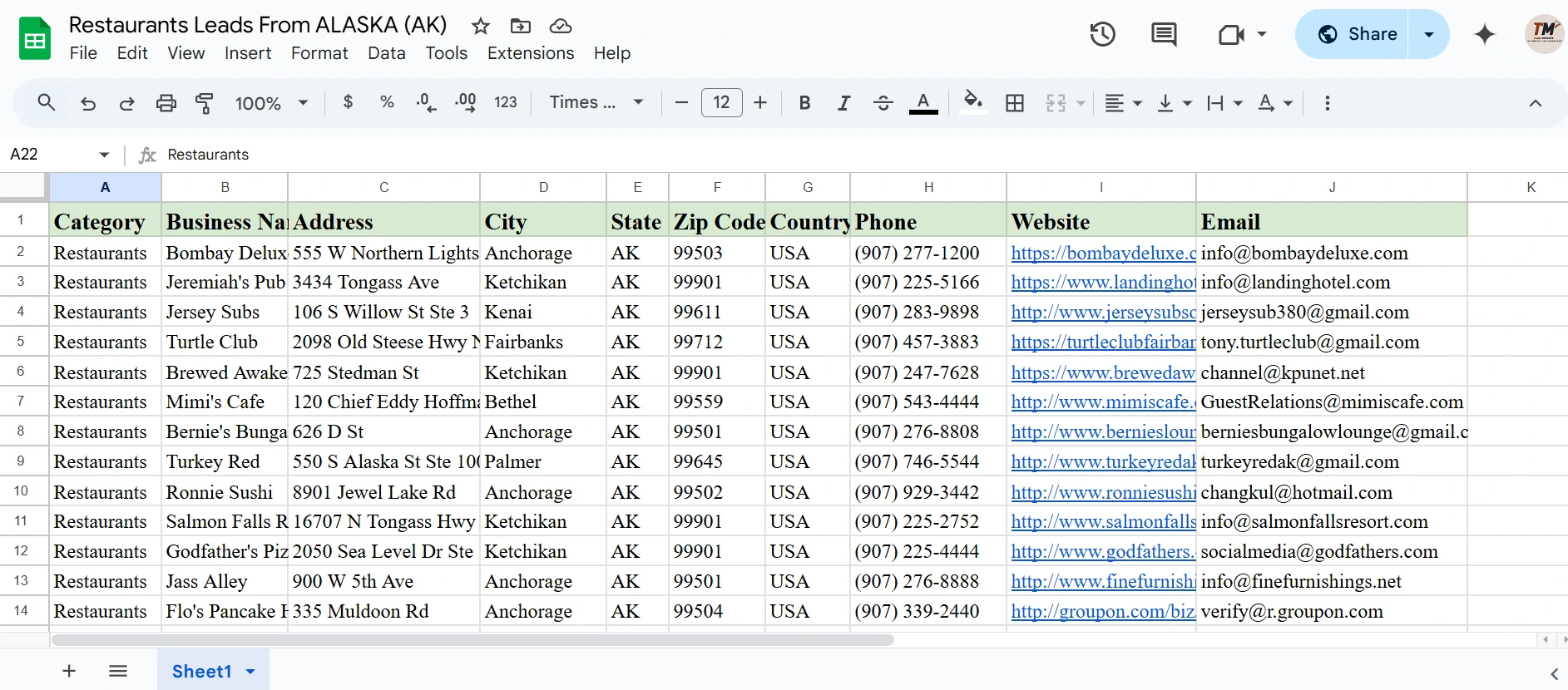Open text rotation dropdown
This screenshot has width=1568, height=690.
pos(1275,103)
